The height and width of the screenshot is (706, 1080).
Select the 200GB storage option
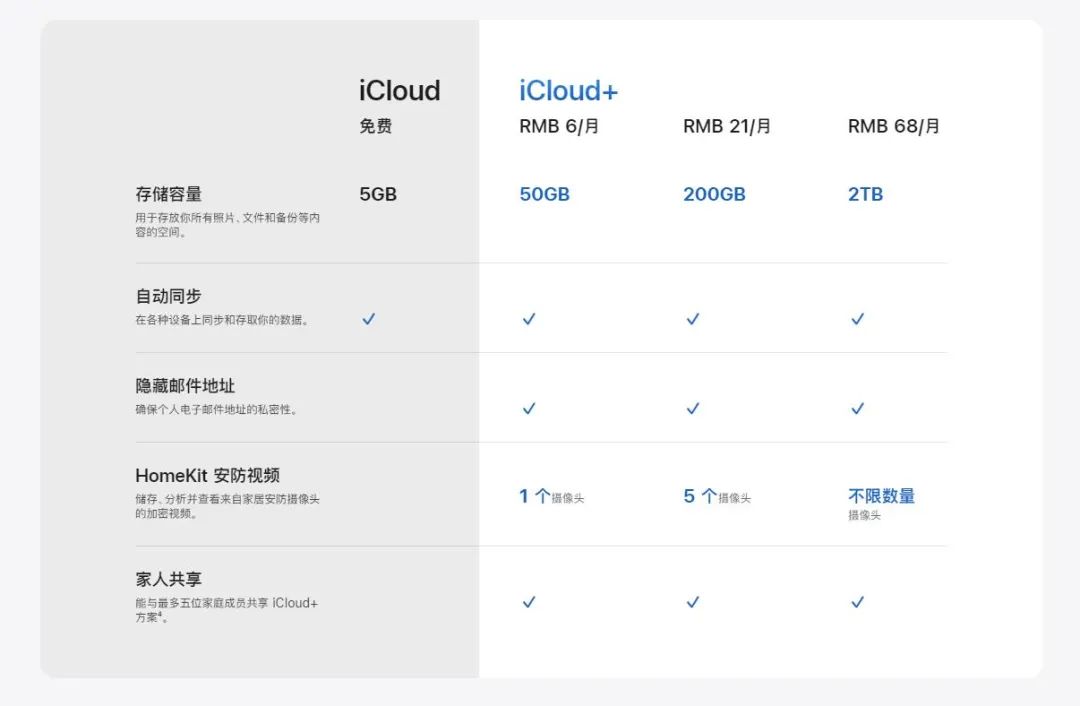click(x=714, y=194)
